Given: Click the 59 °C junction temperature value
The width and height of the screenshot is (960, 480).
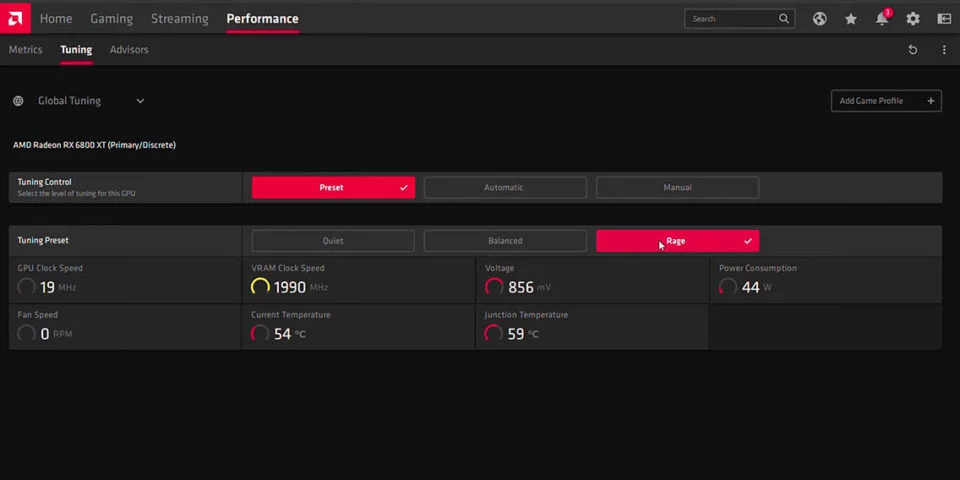Looking at the screenshot, I should (x=523, y=334).
